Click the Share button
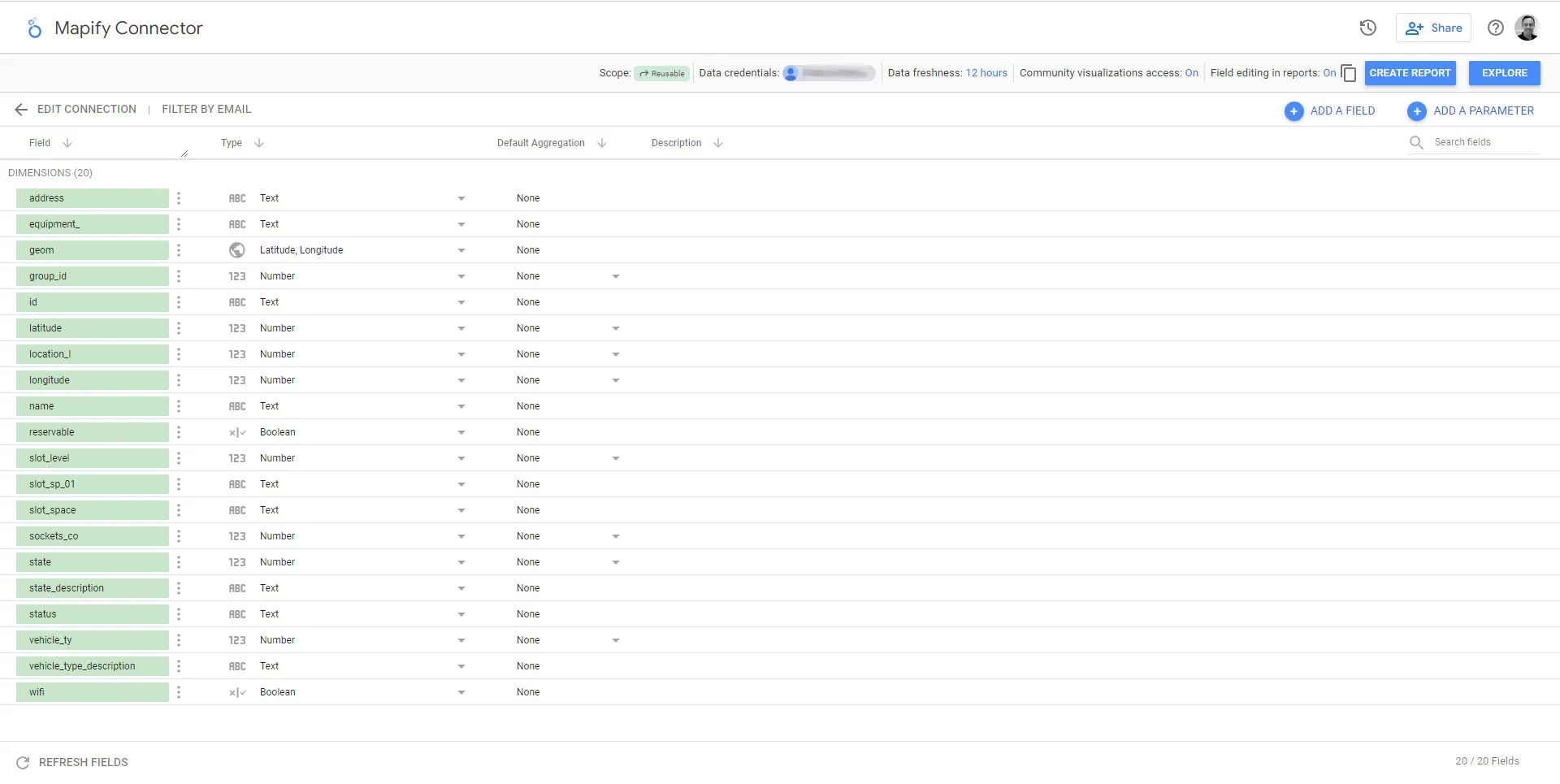 [1433, 28]
